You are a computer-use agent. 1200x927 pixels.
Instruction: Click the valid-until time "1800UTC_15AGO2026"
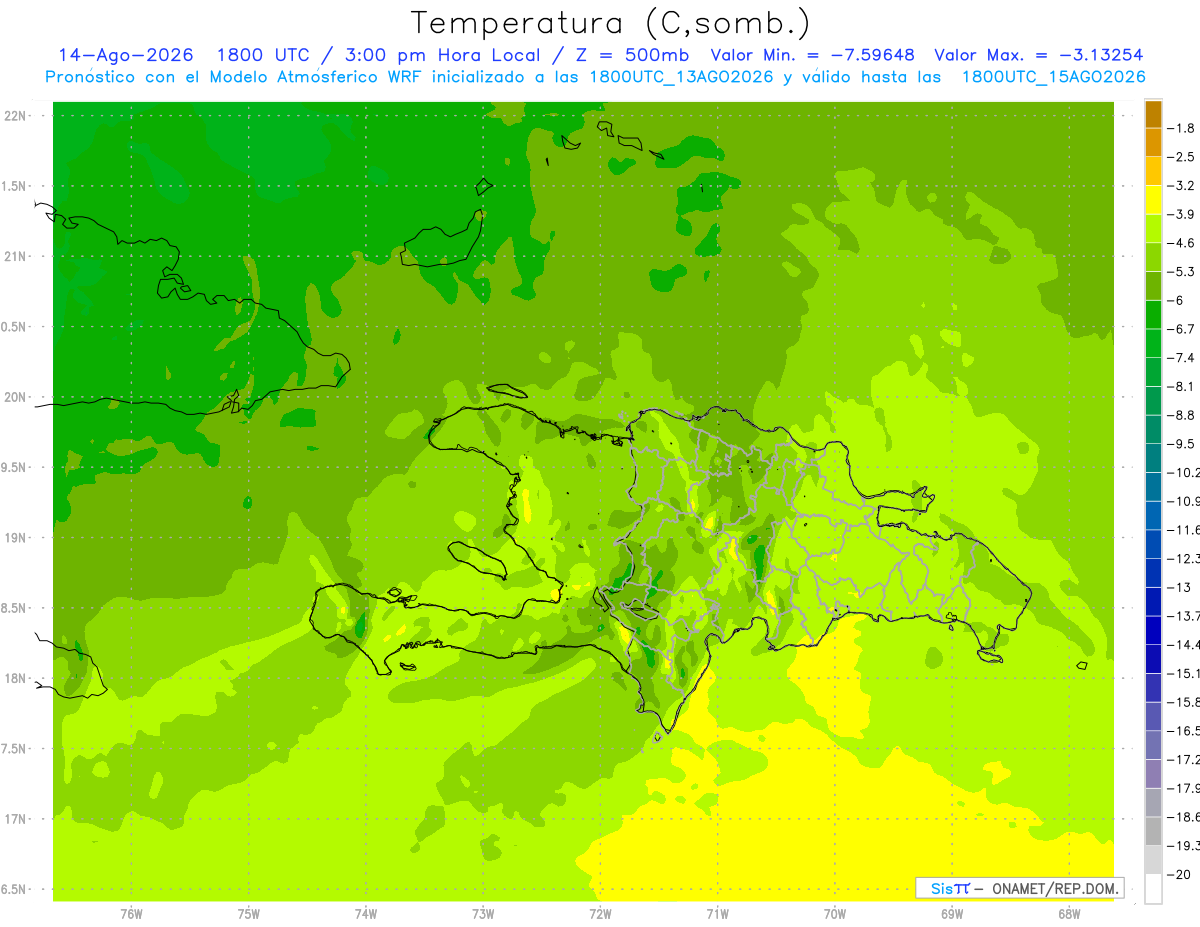click(x=1053, y=77)
